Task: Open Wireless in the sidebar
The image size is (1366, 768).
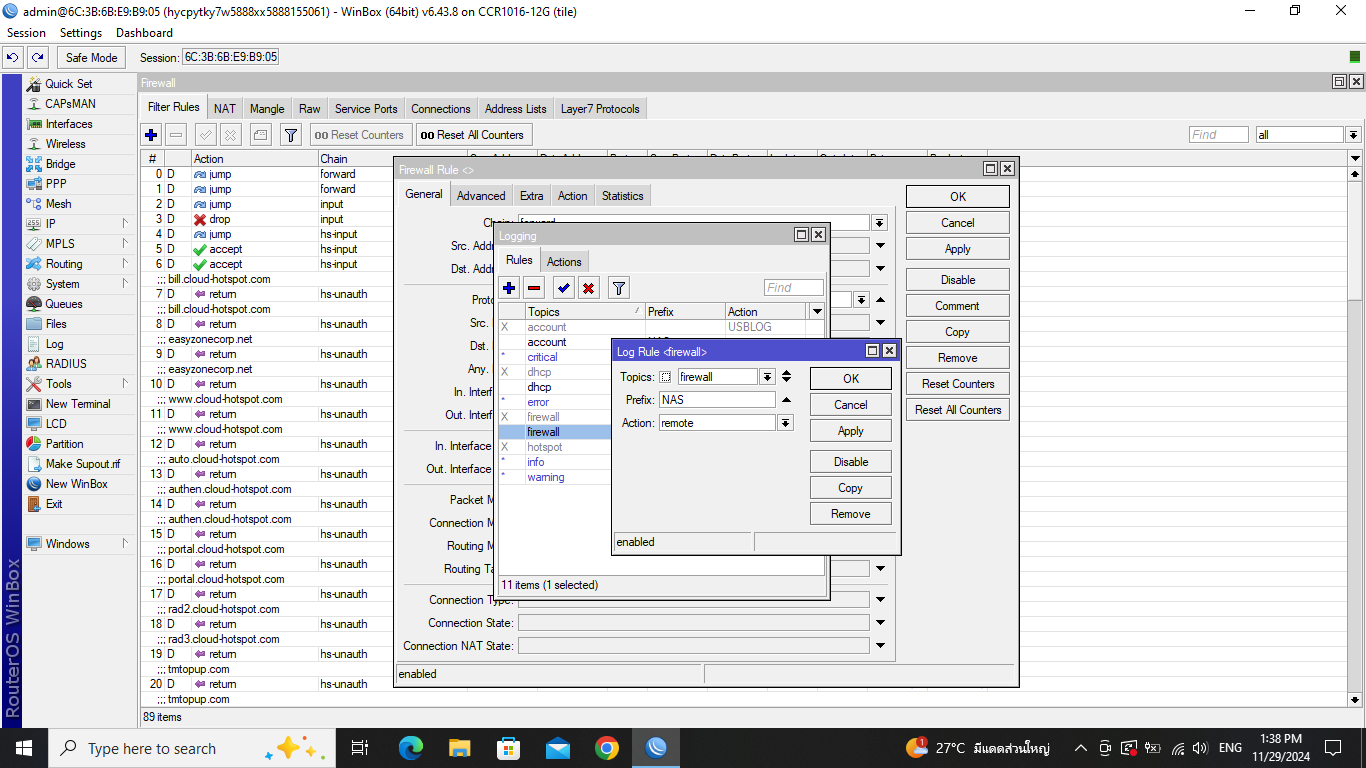Action: (x=65, y=144)
